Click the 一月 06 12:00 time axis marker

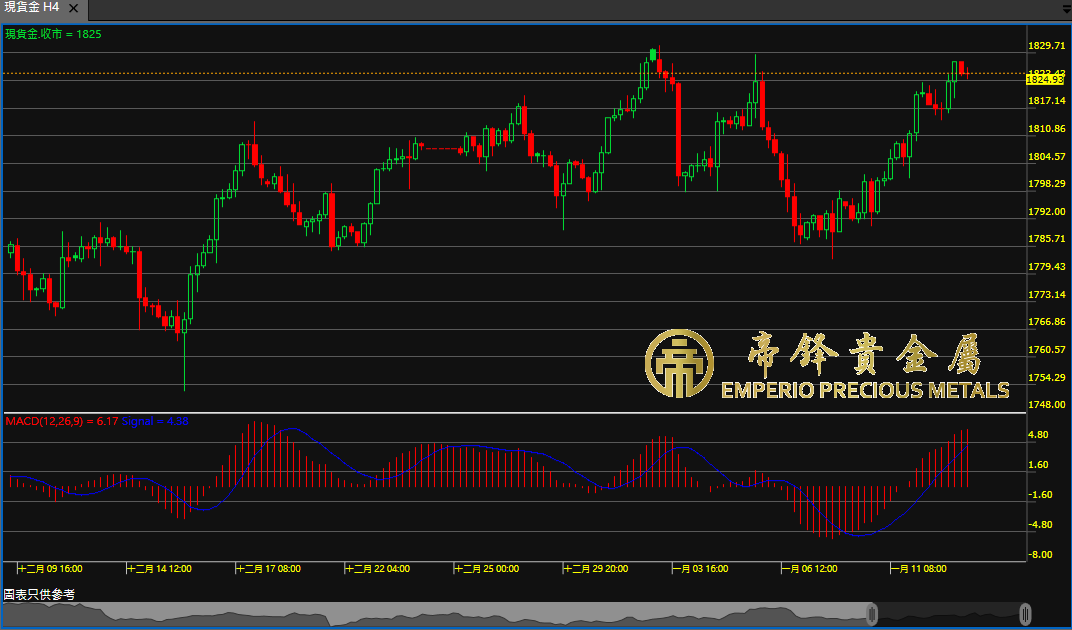813,569
